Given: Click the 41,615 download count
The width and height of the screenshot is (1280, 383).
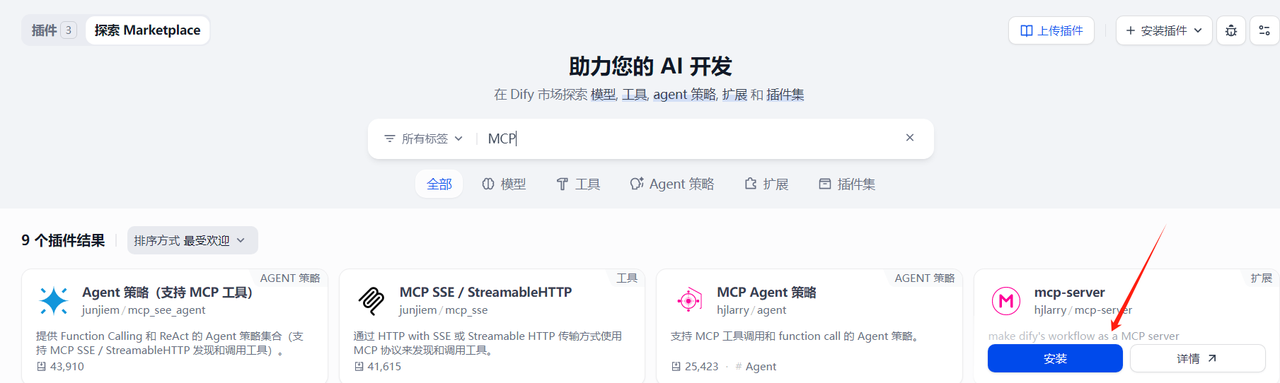Looking at the screenshot, I should [377, 367].
